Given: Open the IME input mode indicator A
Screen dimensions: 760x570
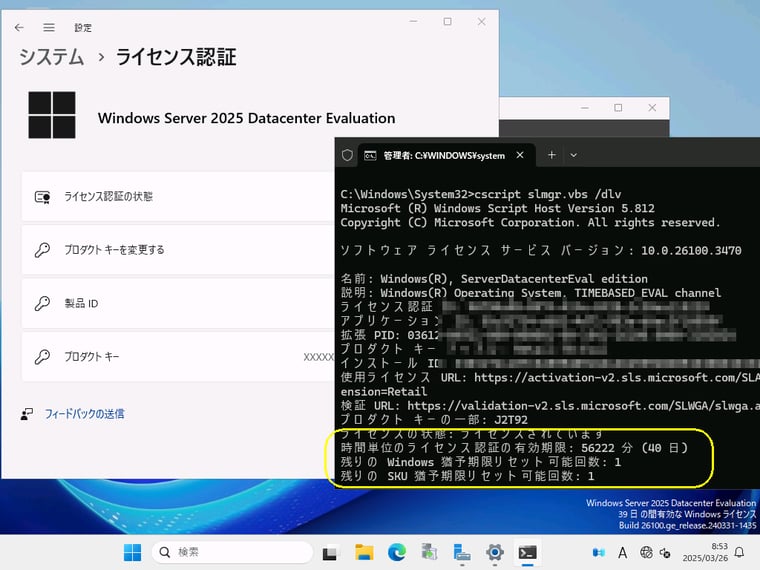Looking at the screenshot, I should [x=623, y=552].
